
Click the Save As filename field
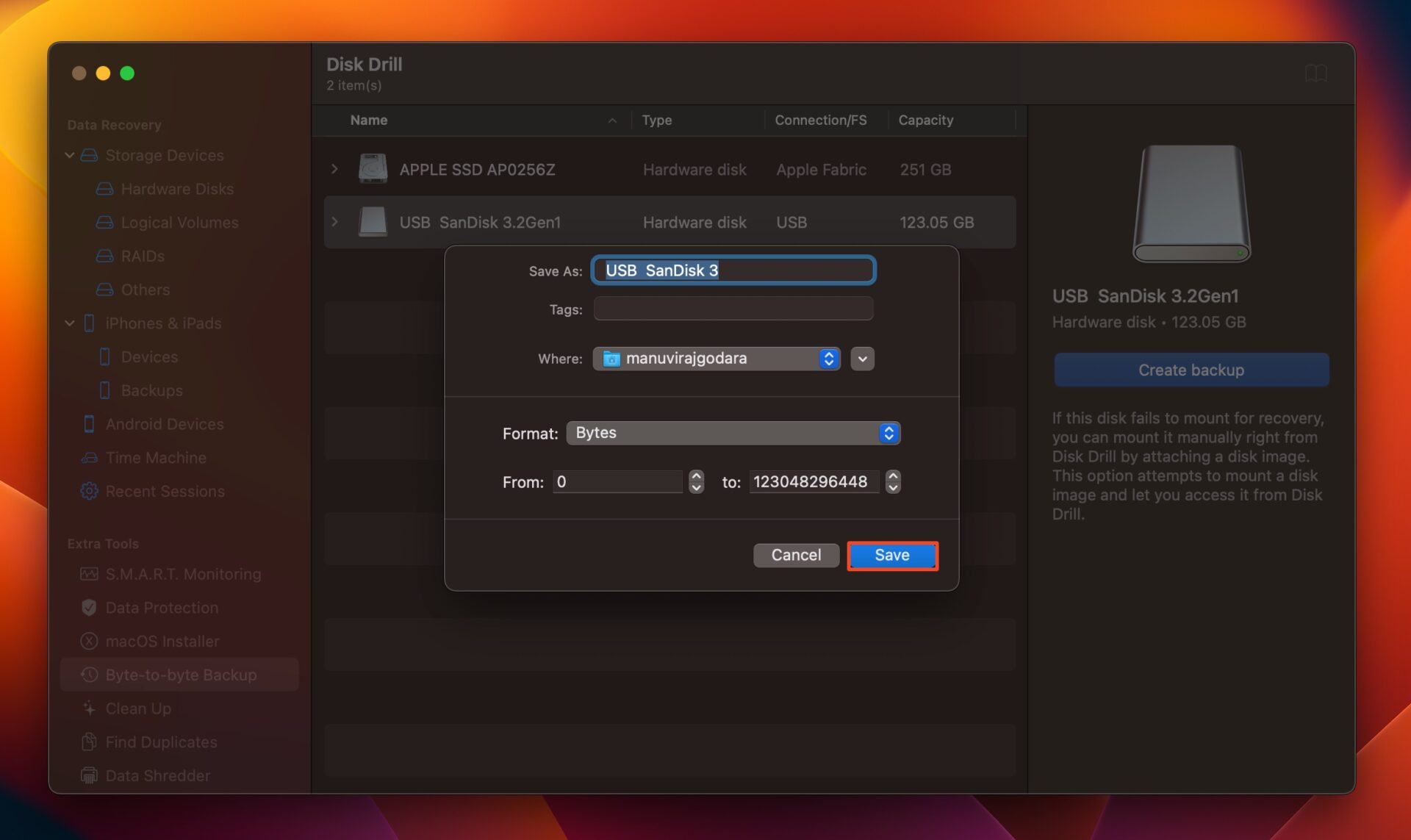pyautogui.click(x=733, y=270)
